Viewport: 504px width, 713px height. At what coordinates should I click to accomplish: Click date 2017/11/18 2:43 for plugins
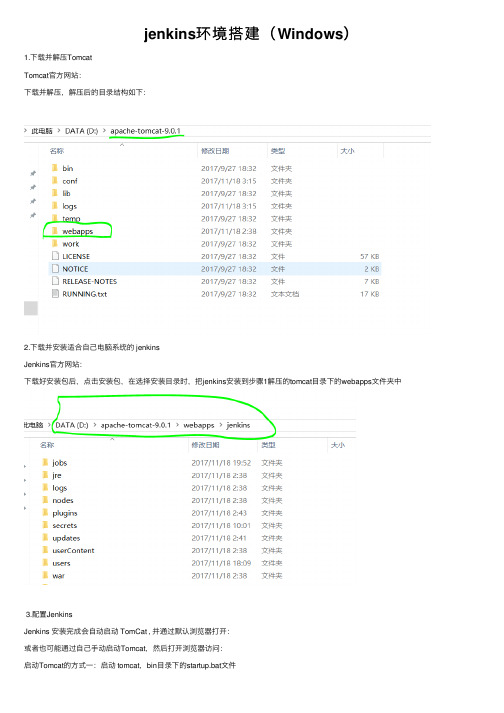pos(219,513)
